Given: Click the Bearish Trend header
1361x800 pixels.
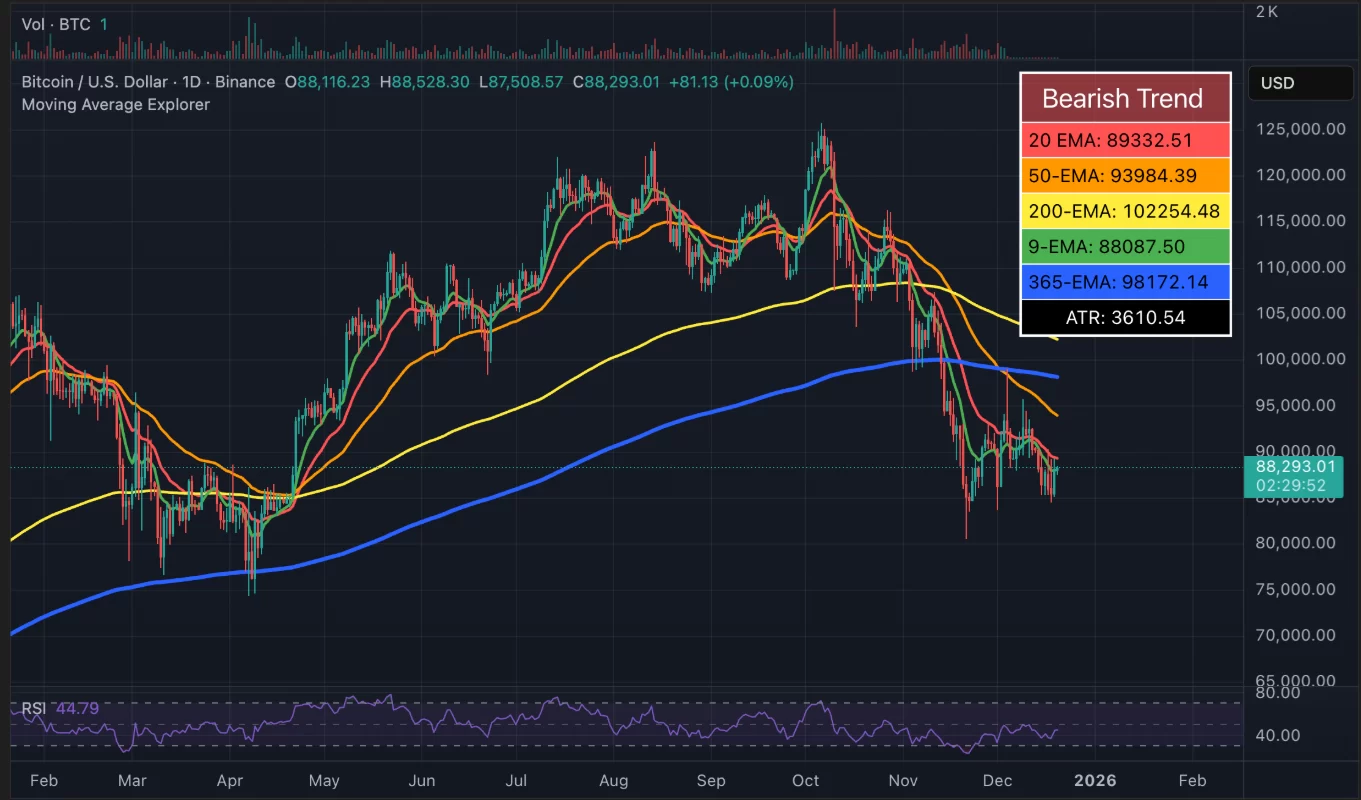Looking at the screenshot, I should [1125, 98].
